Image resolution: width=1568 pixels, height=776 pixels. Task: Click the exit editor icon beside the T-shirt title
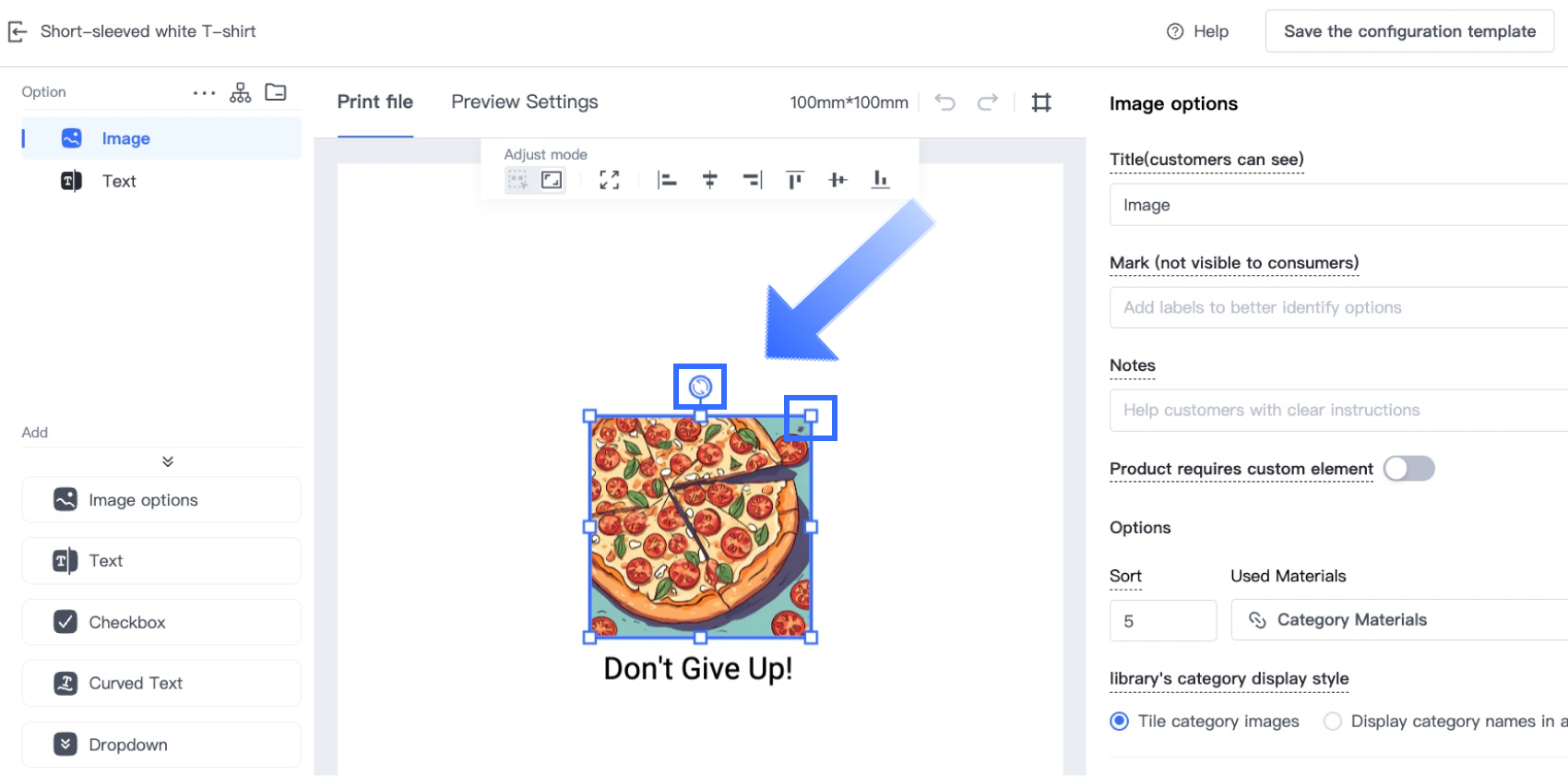pyautogui.click(x=18, y=31)
